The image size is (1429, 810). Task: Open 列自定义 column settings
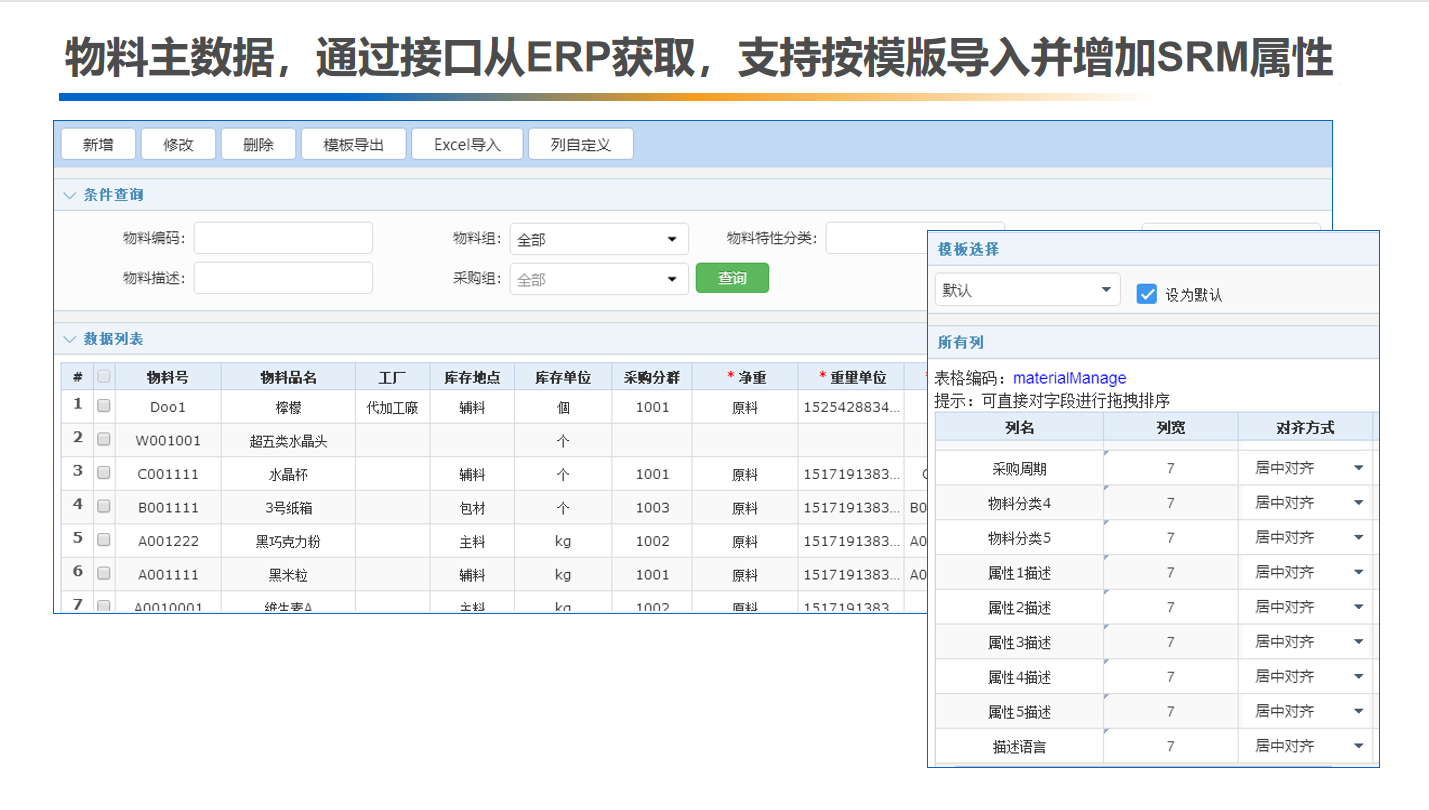[580, 144]
